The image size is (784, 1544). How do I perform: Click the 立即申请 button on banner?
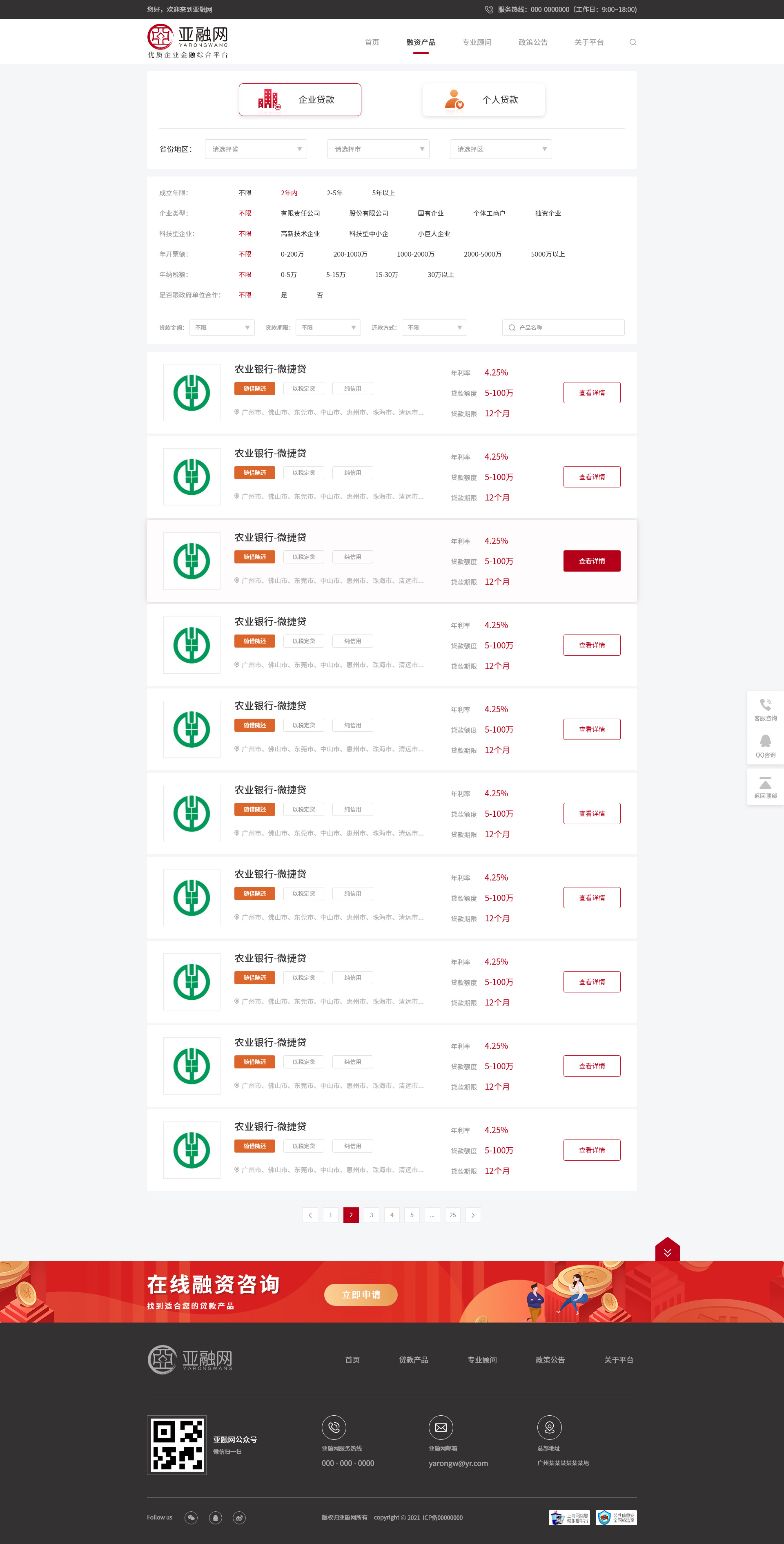[361, 1295]
